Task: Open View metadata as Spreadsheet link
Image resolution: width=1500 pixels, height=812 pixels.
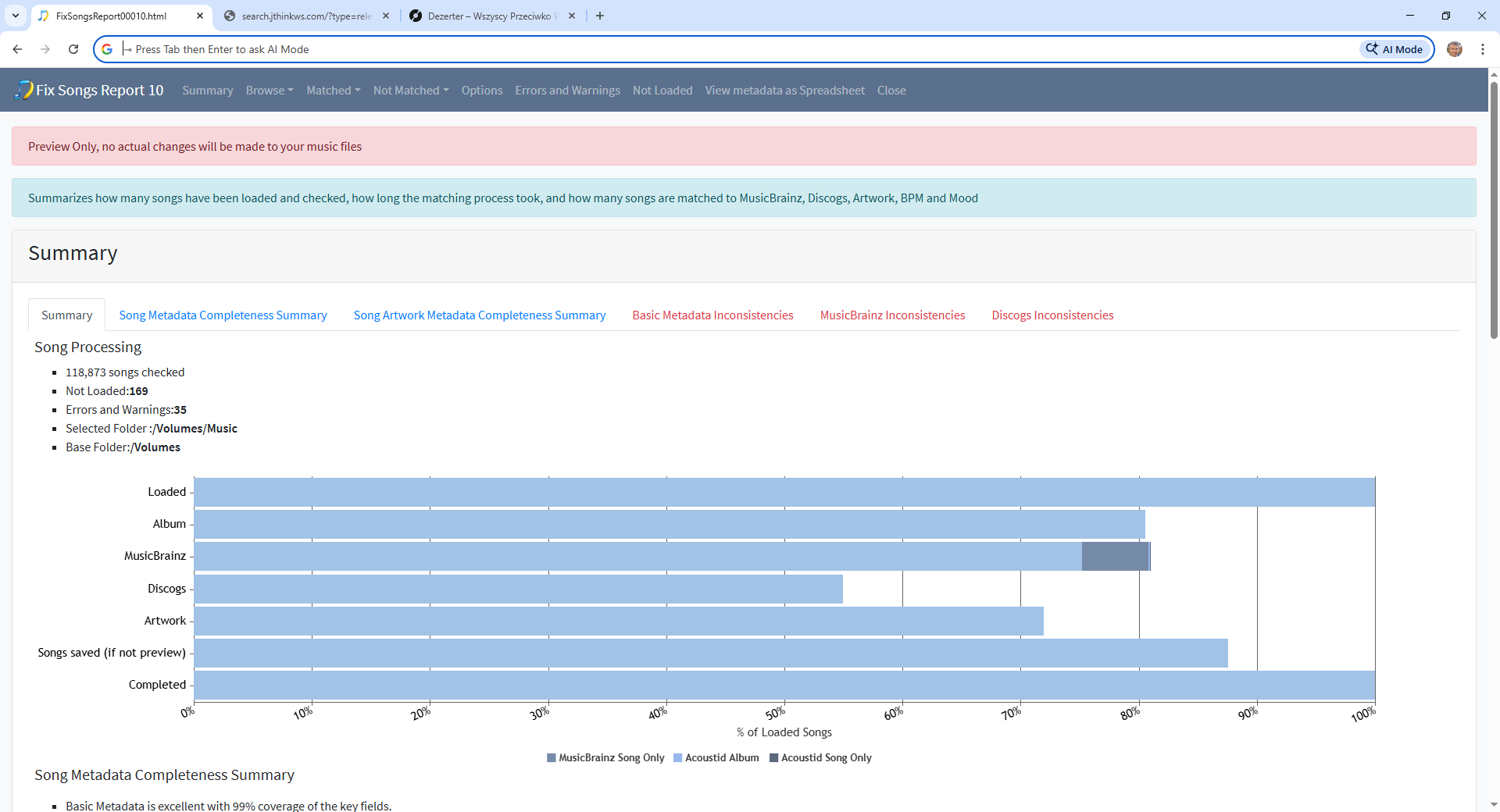Action: click(x=784, y=91)
